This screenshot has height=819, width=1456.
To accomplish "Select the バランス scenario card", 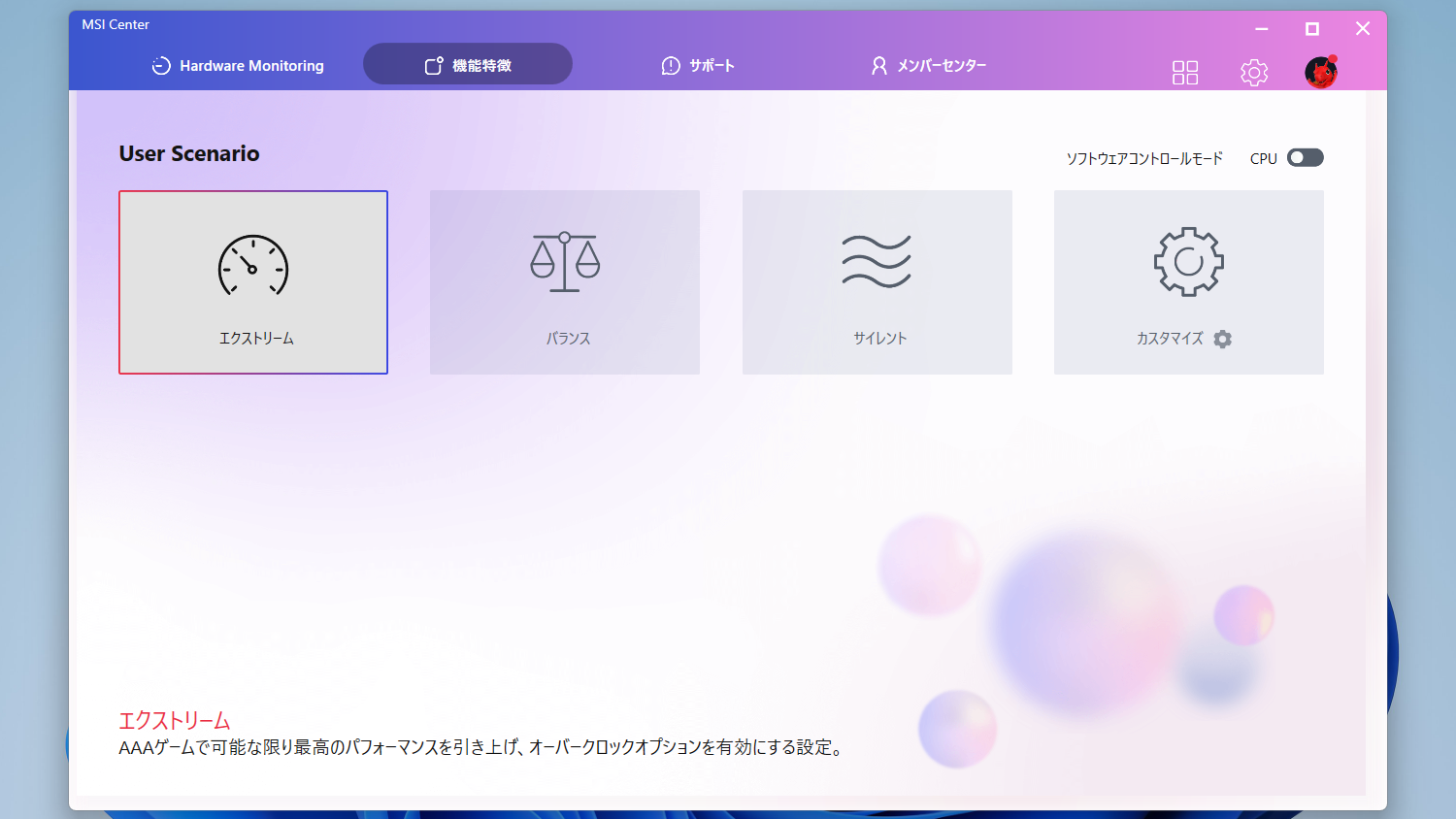I will coord(565,281).
